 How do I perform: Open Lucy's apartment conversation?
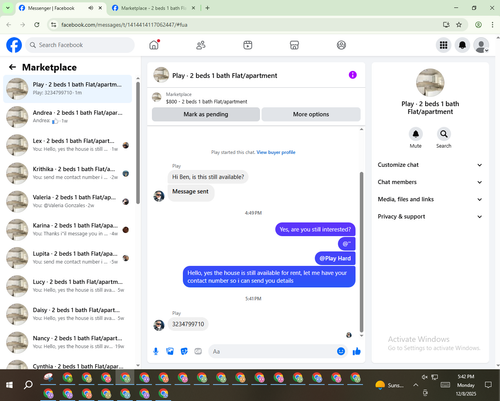coord(68,286)
